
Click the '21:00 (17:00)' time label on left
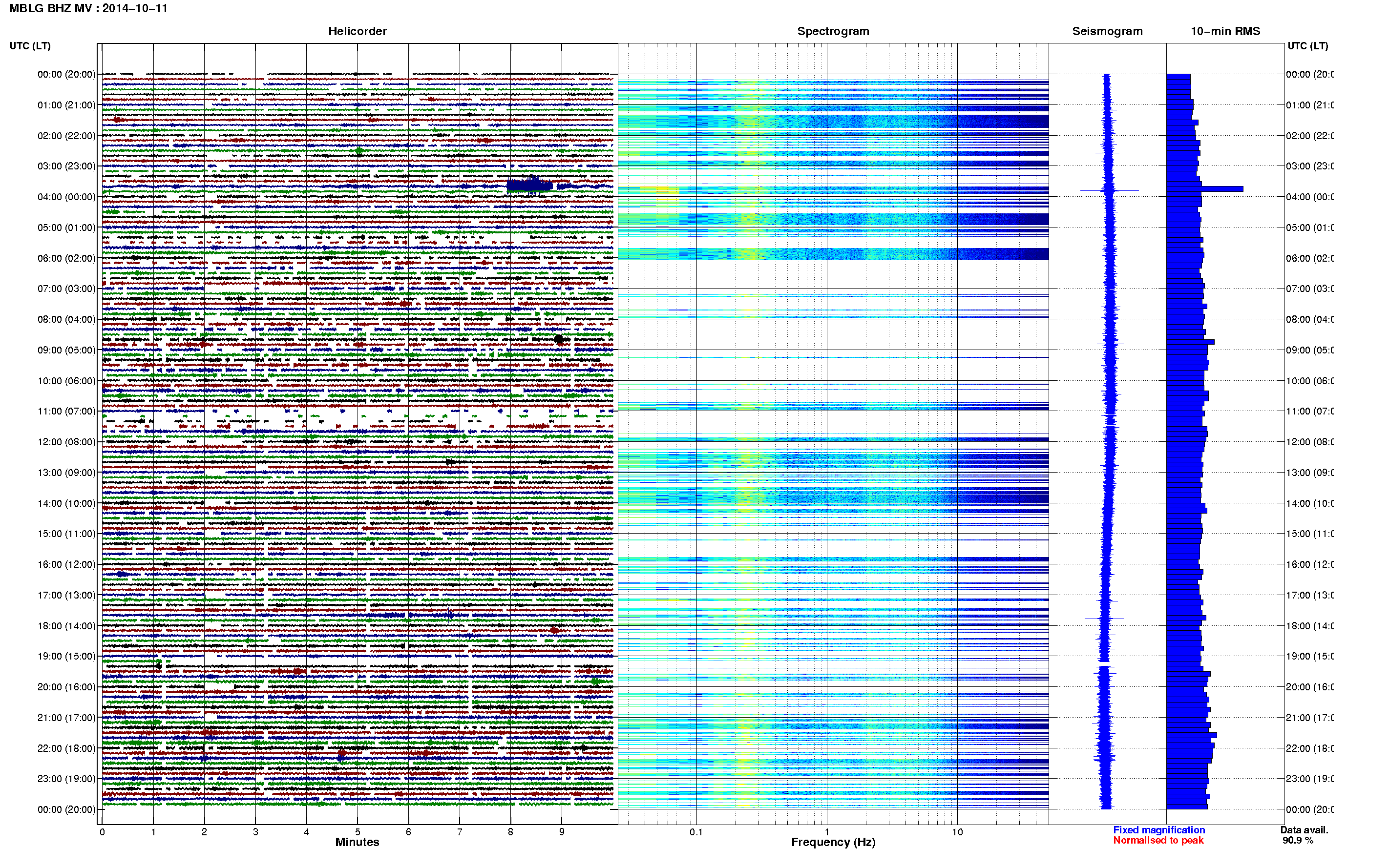66,718
